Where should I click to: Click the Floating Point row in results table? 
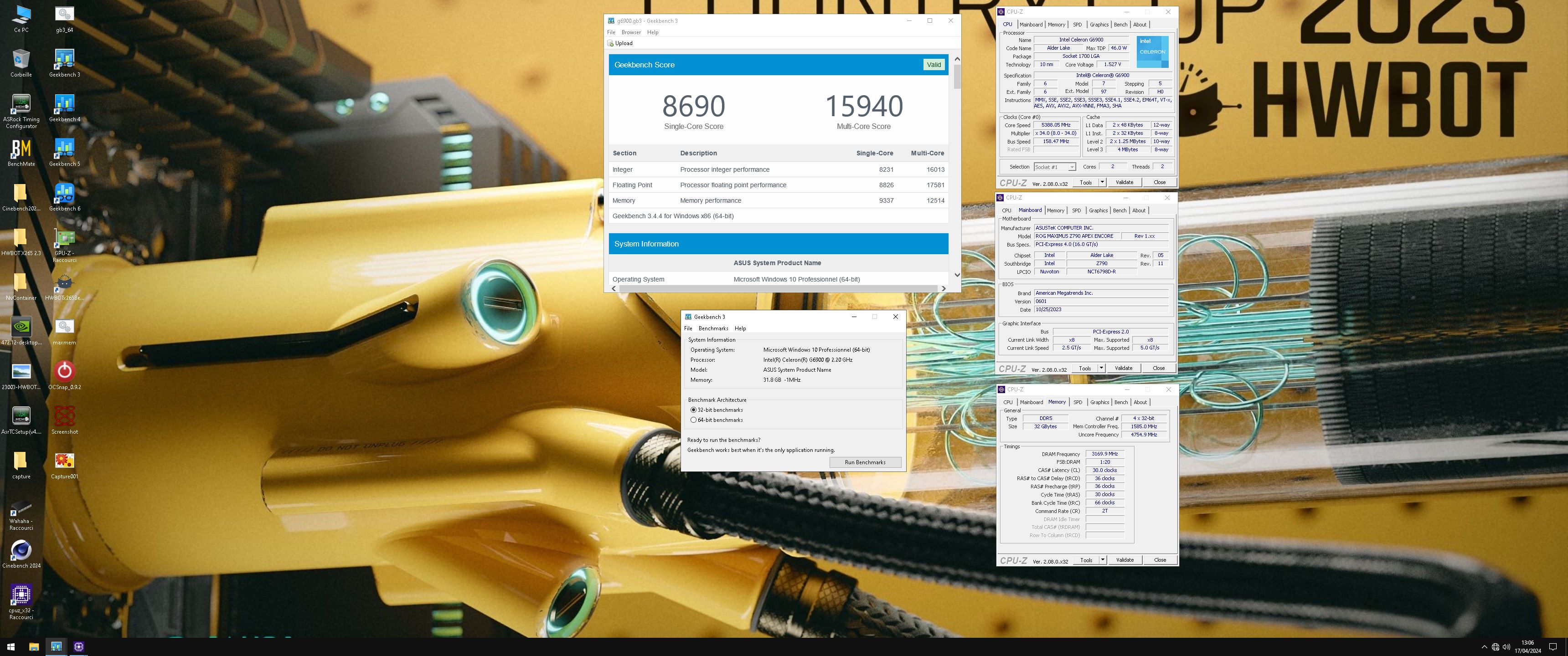(779, 185)
